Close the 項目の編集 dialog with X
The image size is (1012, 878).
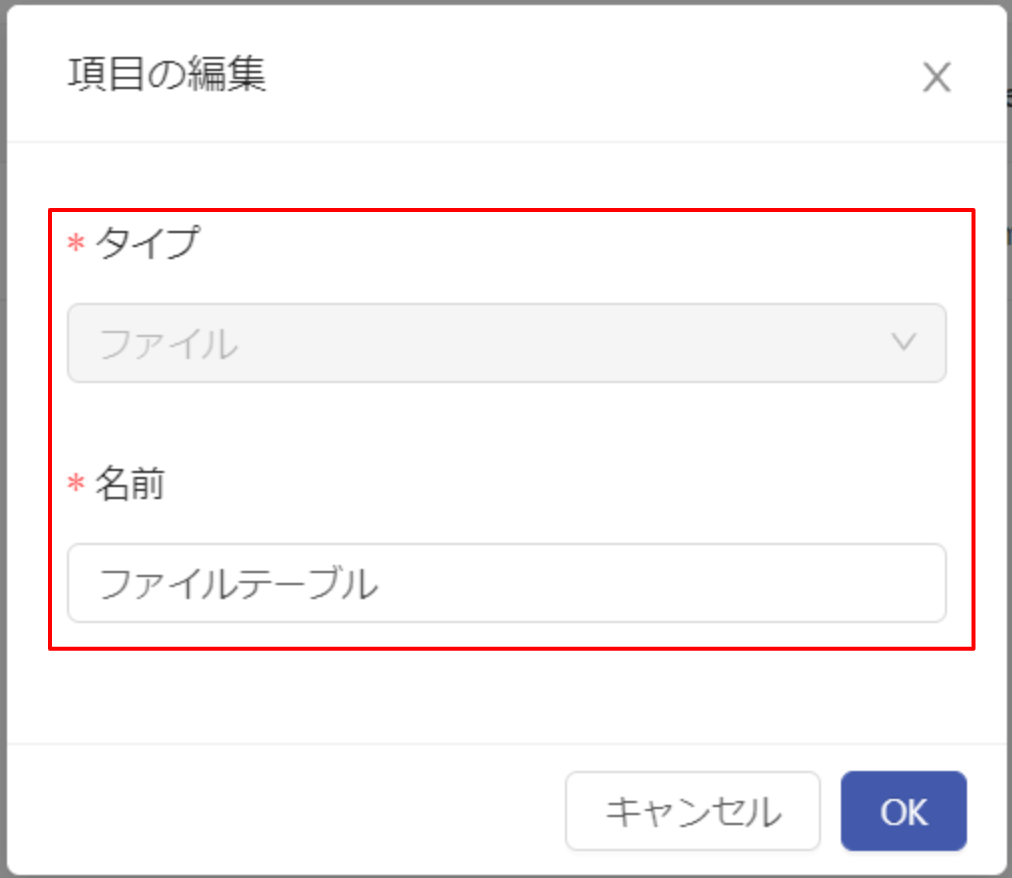point(936,77)
